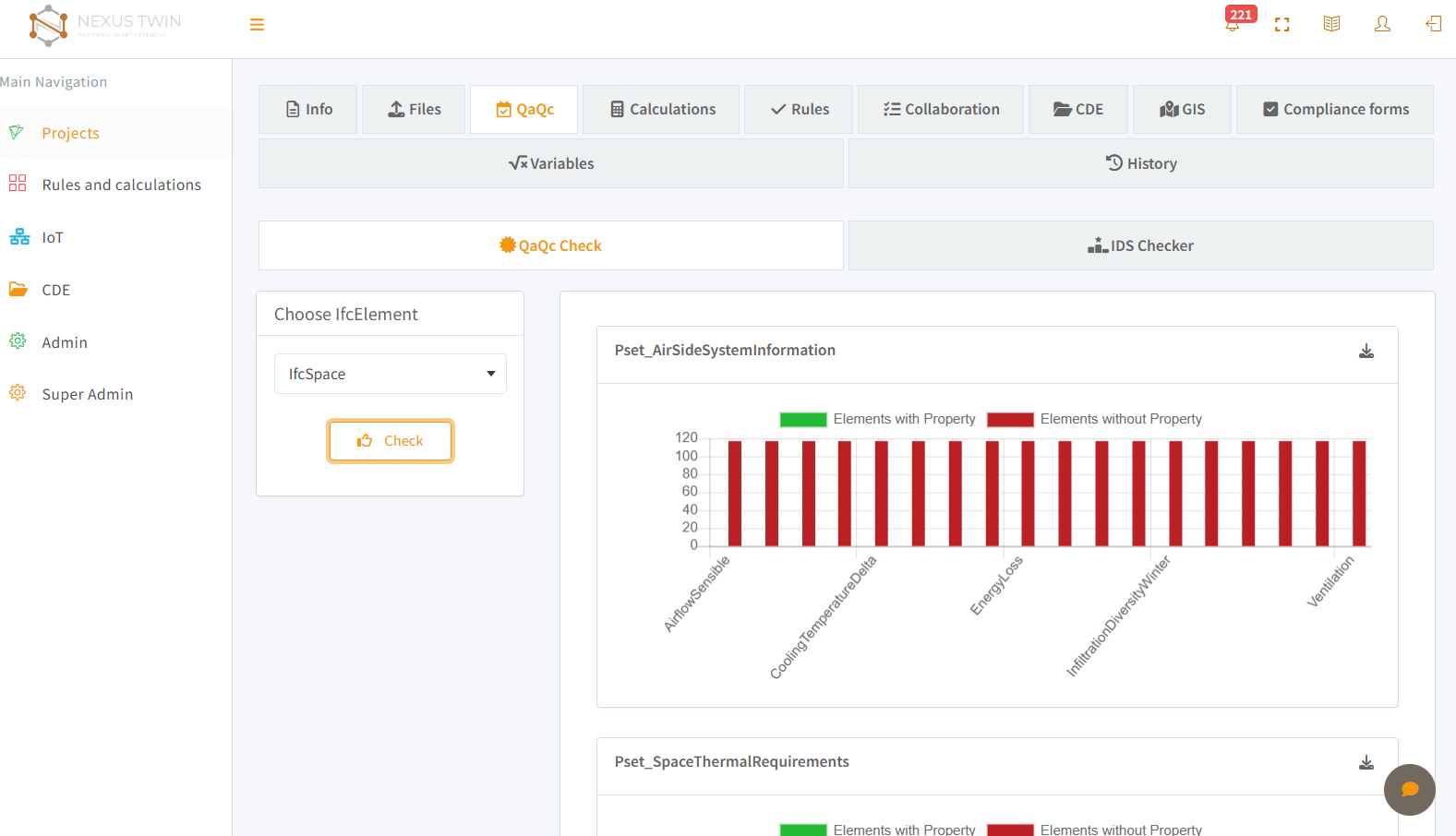Download Pset_SpaceThermalRequirements chart
Screen dimensions: 1456x836
click(1366, 762)
